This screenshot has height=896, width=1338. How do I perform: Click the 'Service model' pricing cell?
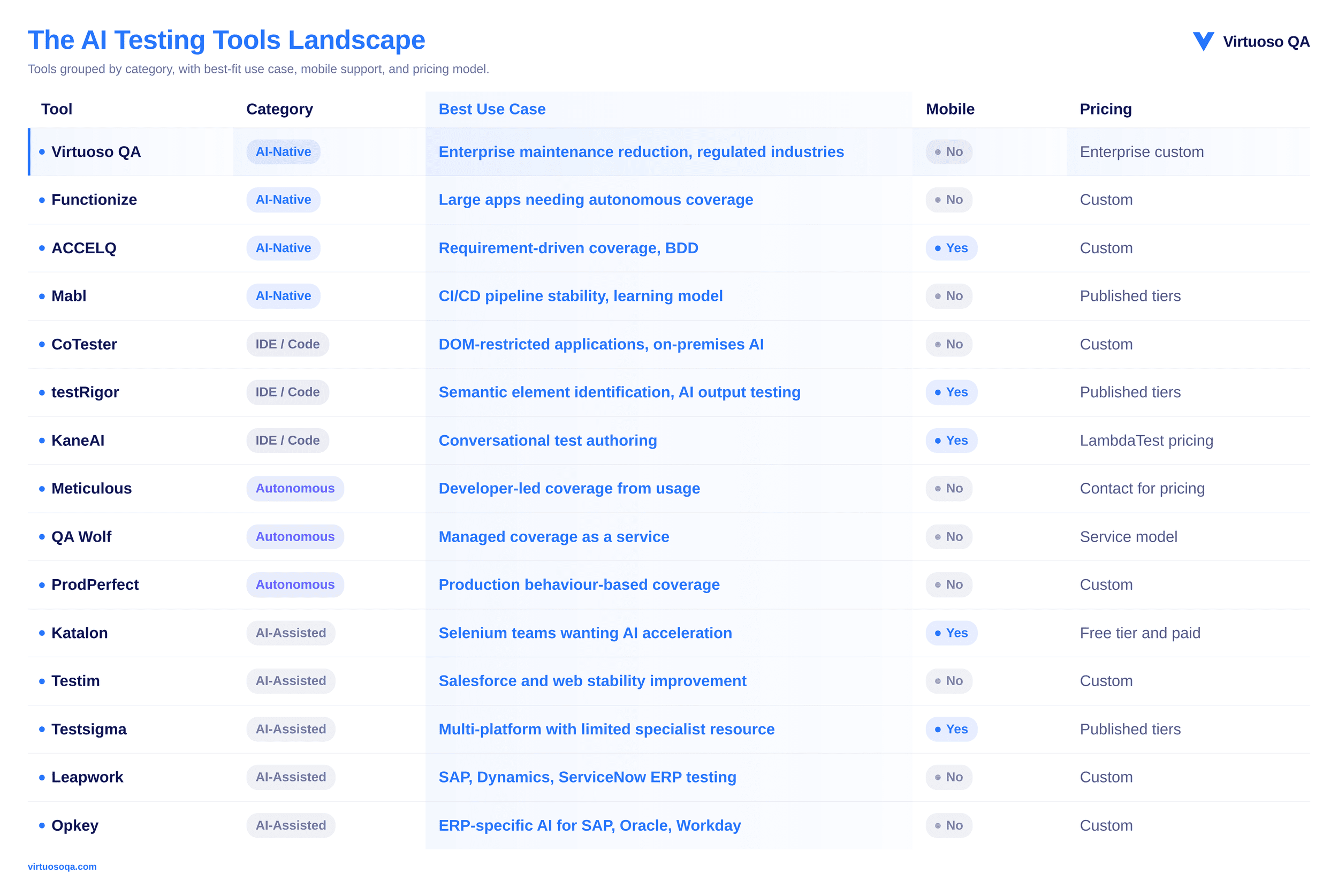coord(1128,537)
